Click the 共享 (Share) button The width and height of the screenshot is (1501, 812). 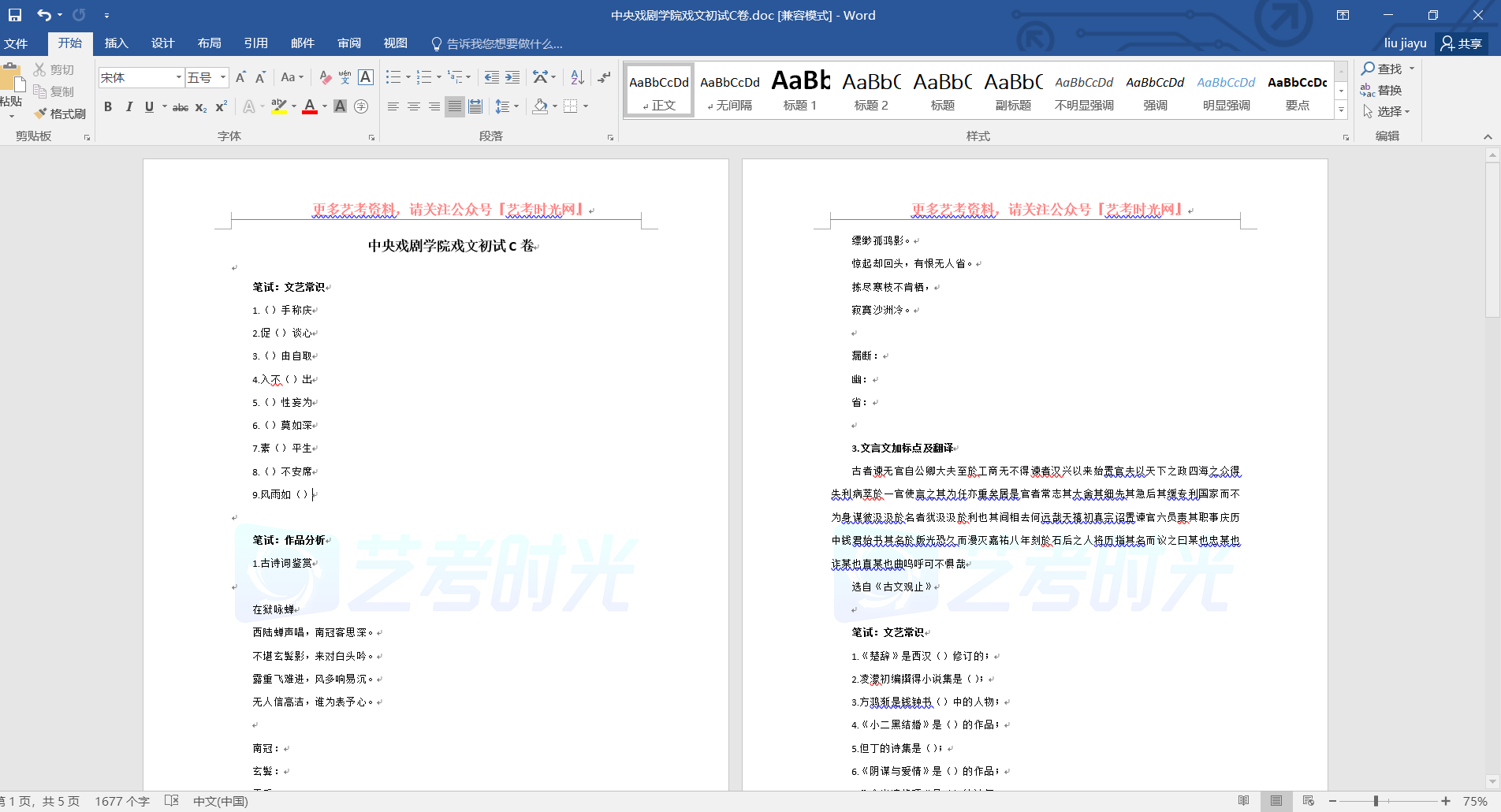(x=1461, y=43)
